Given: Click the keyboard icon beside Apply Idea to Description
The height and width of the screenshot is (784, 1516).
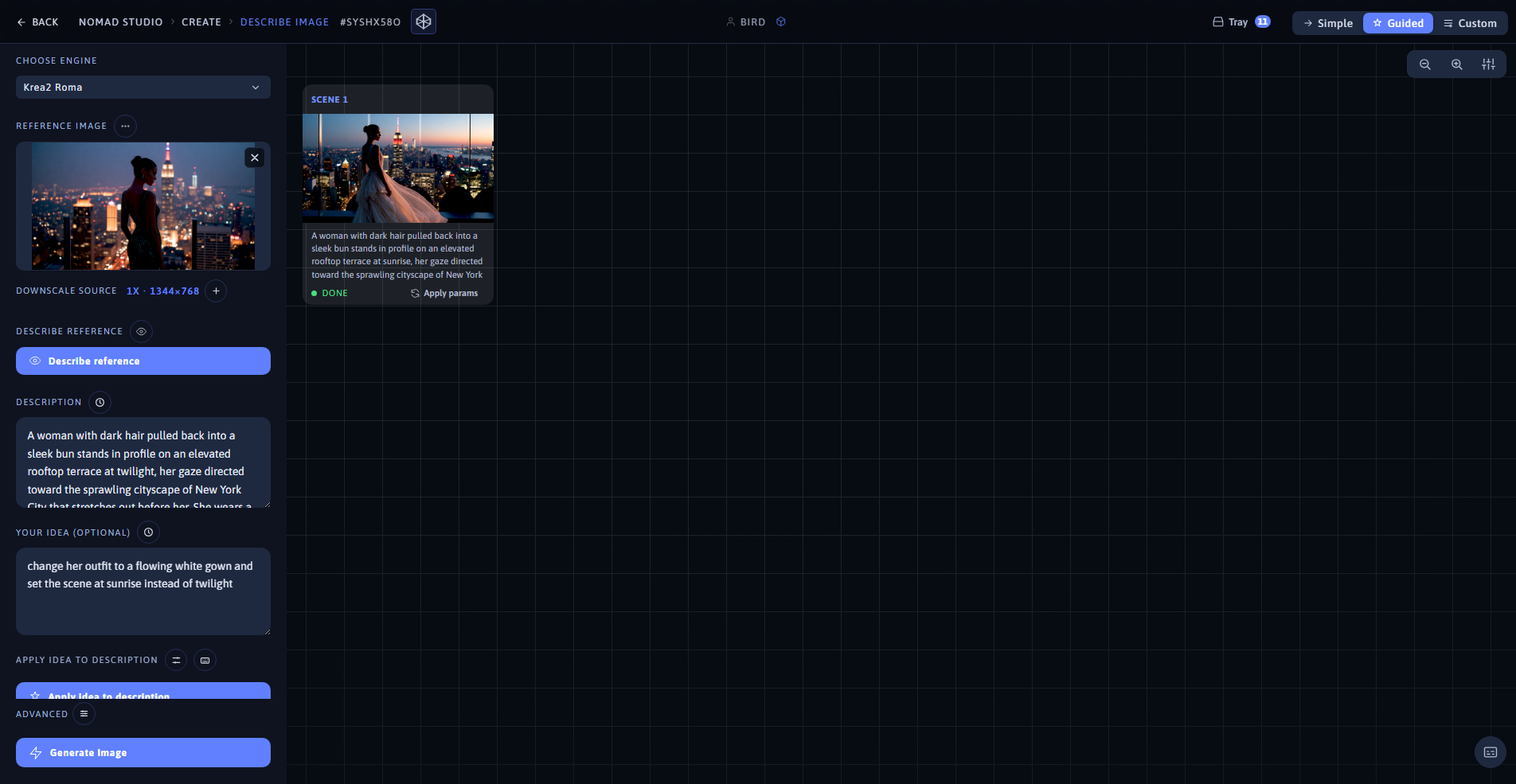Looking at the screenshot, I should (x=205, y=660).
